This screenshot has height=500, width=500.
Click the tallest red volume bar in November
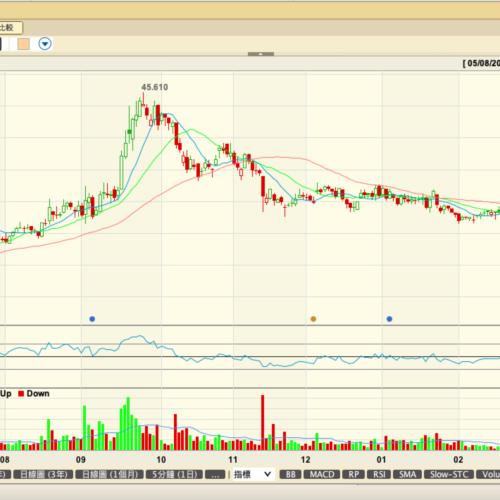click(x=263, y=423)
